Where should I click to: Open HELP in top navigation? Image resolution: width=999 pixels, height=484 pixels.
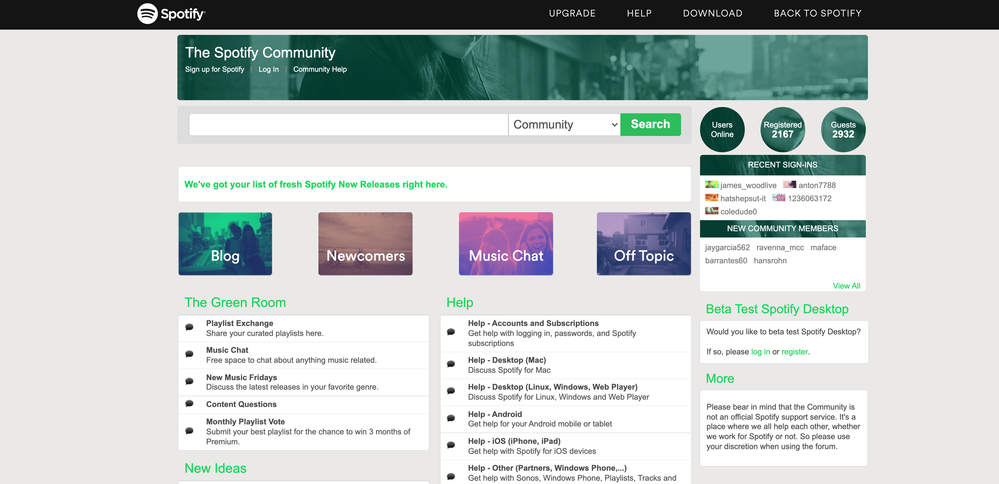click(x=639, y=13)
